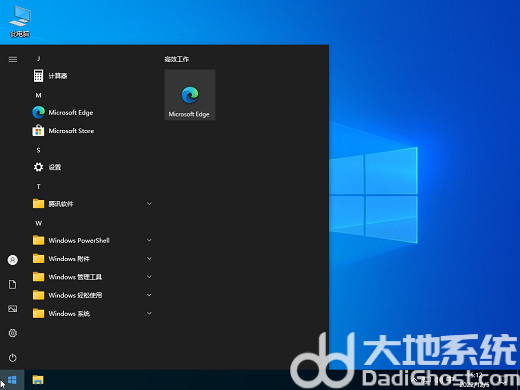Expand the Windows 附件 folder chevron

pyautogui.click(x=149, y=258)
